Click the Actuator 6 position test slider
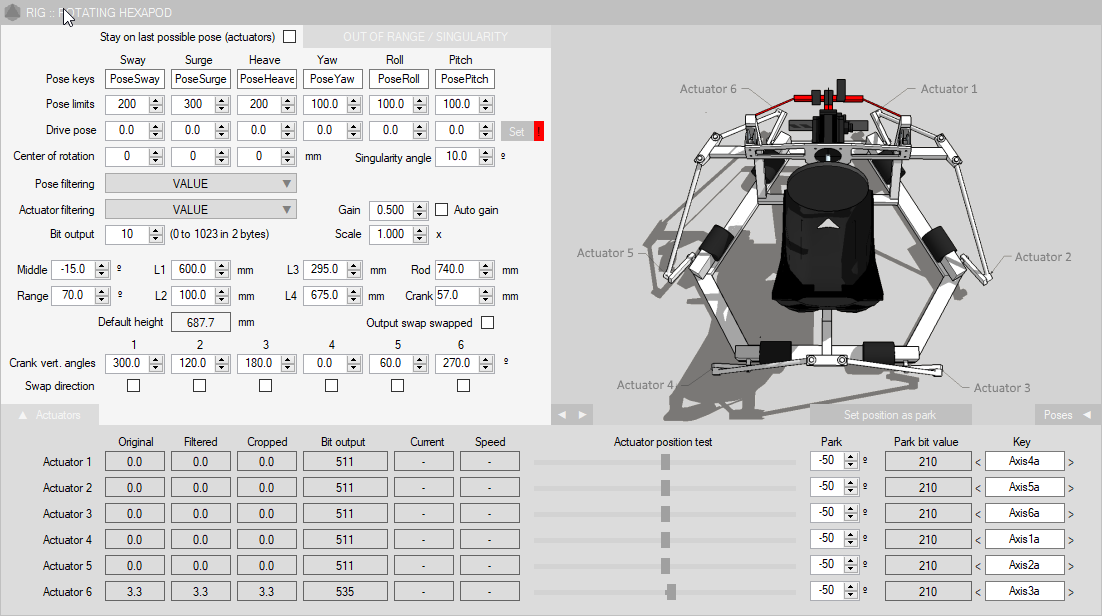1102x616 pixels. 671,592
